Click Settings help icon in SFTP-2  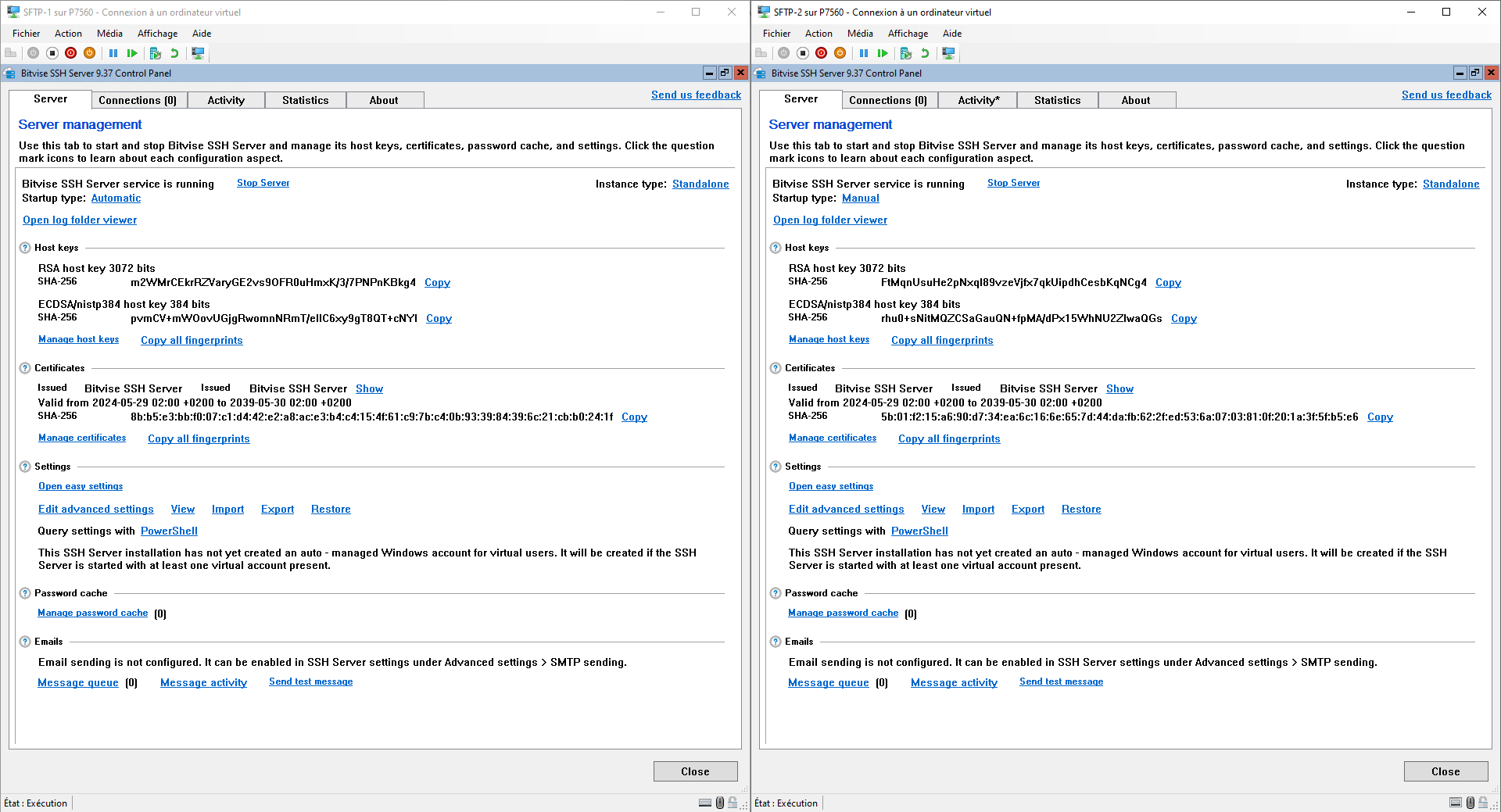coord(776,467)
